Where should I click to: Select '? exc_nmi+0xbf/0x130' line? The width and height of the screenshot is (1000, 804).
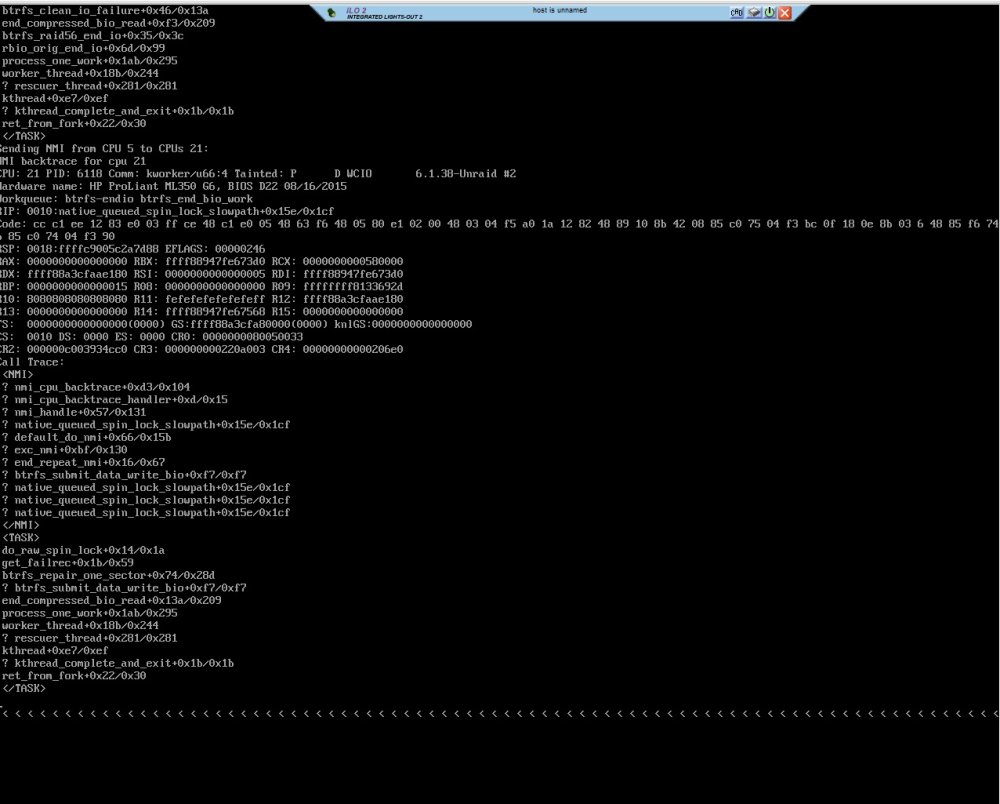click(64, 450)
